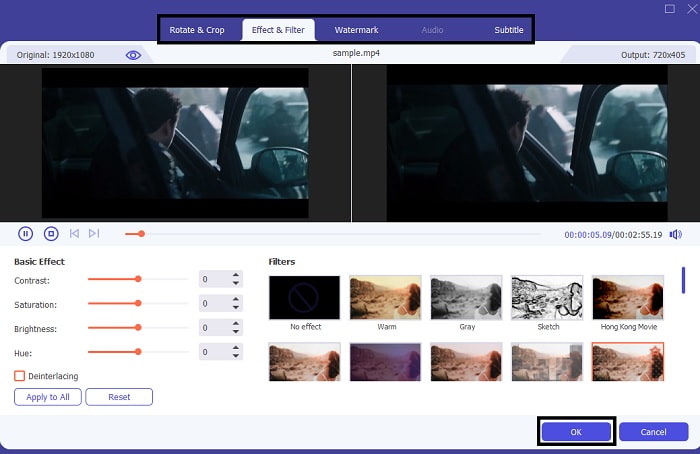Screen dimensions: 700x454
Task: Click the Saturation slider handle
Action: pos(138,303)
